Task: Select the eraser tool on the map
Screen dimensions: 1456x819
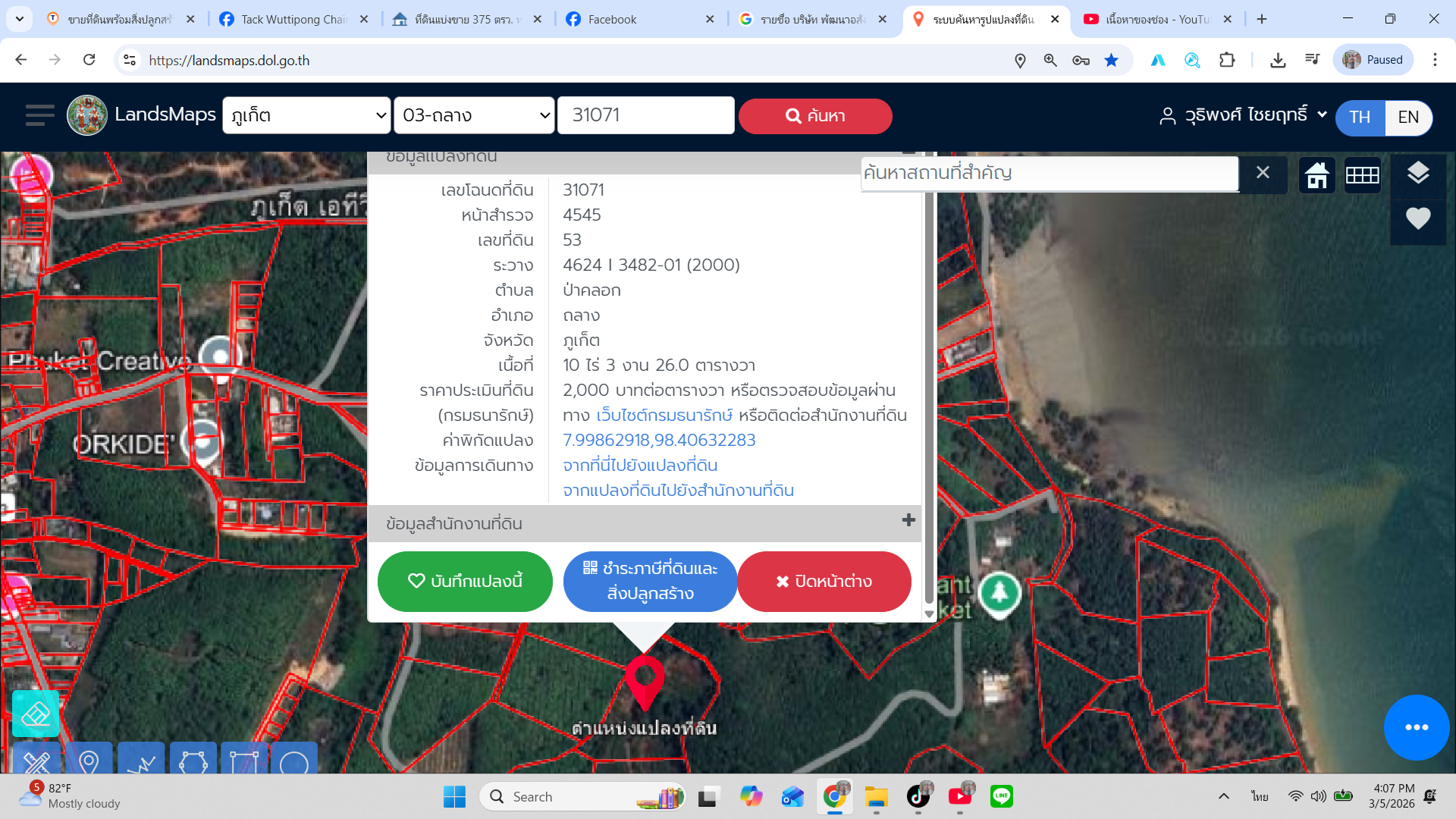Action: (x=36, y=714)
